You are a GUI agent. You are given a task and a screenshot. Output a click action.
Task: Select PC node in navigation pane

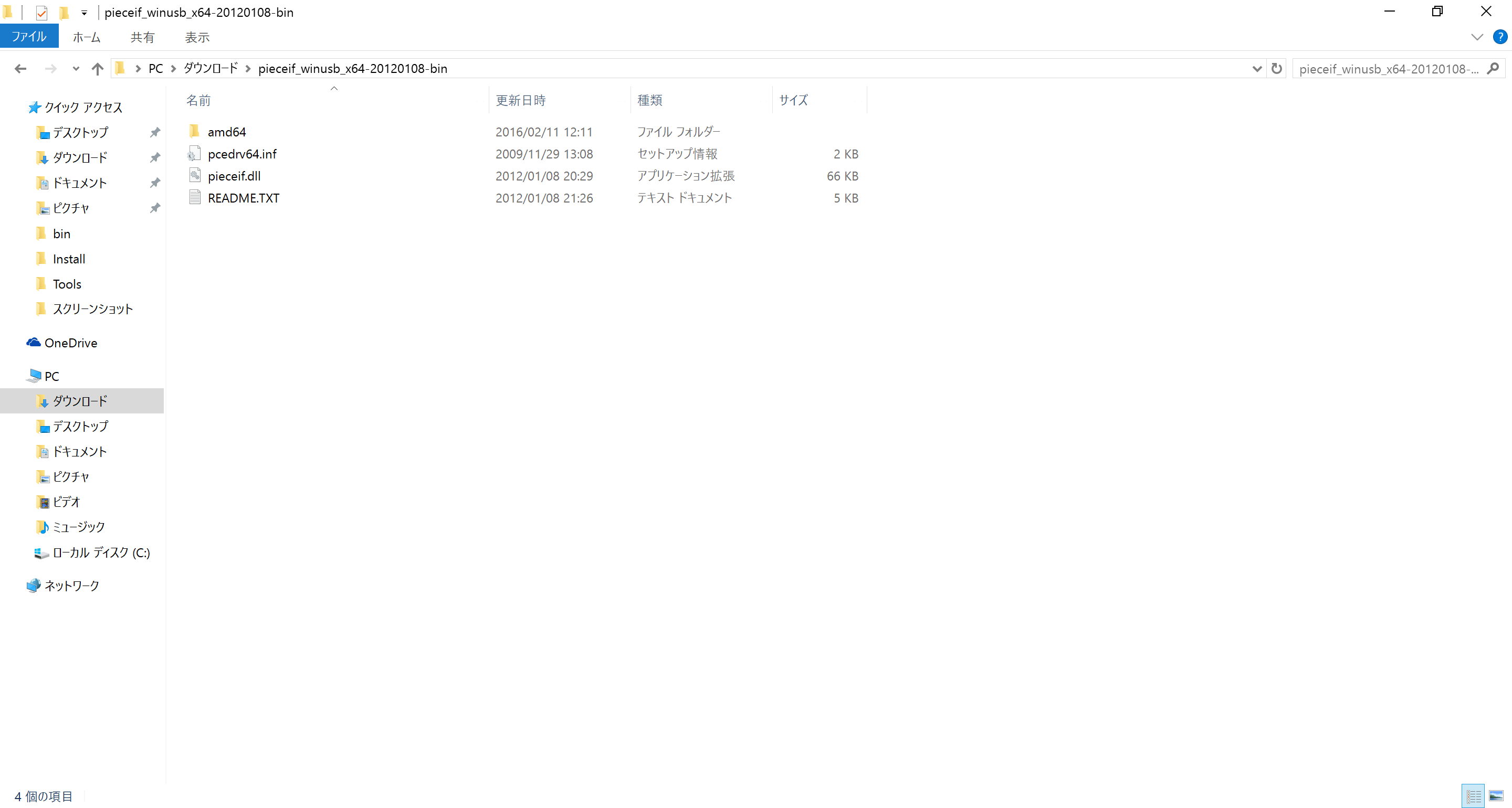[x=43, y=376]
